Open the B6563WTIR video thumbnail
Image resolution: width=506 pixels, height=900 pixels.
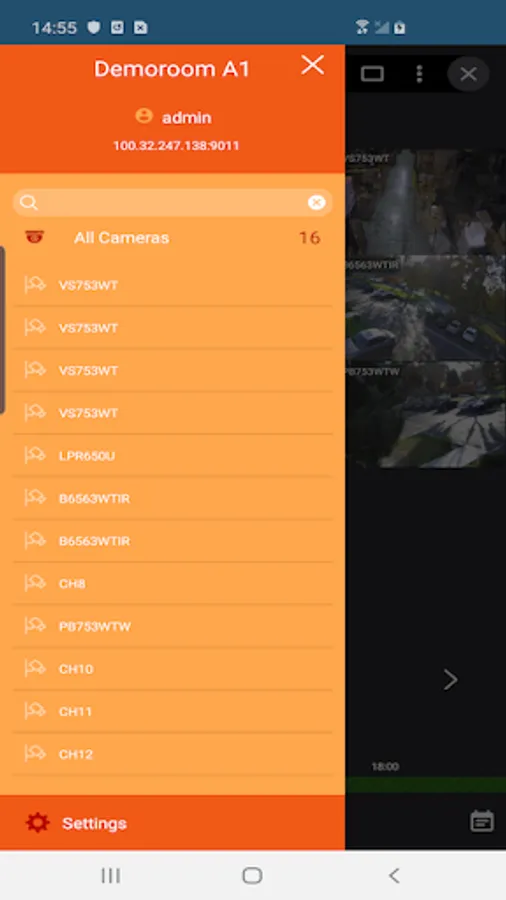(x=425, y=308)
